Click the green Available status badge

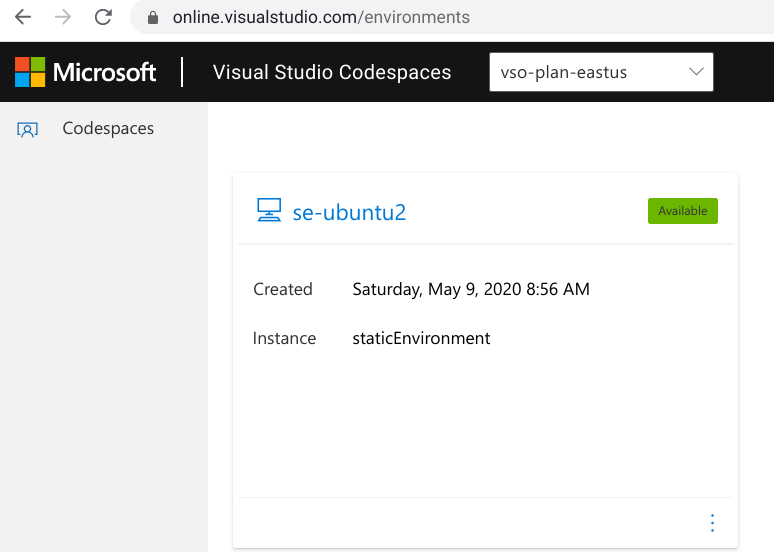pos(683,211)
